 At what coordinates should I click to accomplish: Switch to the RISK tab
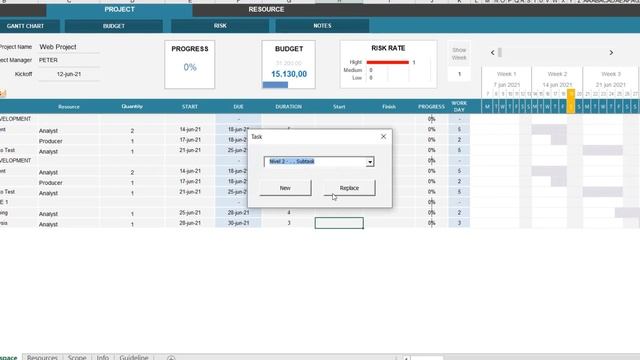[220, 26]
